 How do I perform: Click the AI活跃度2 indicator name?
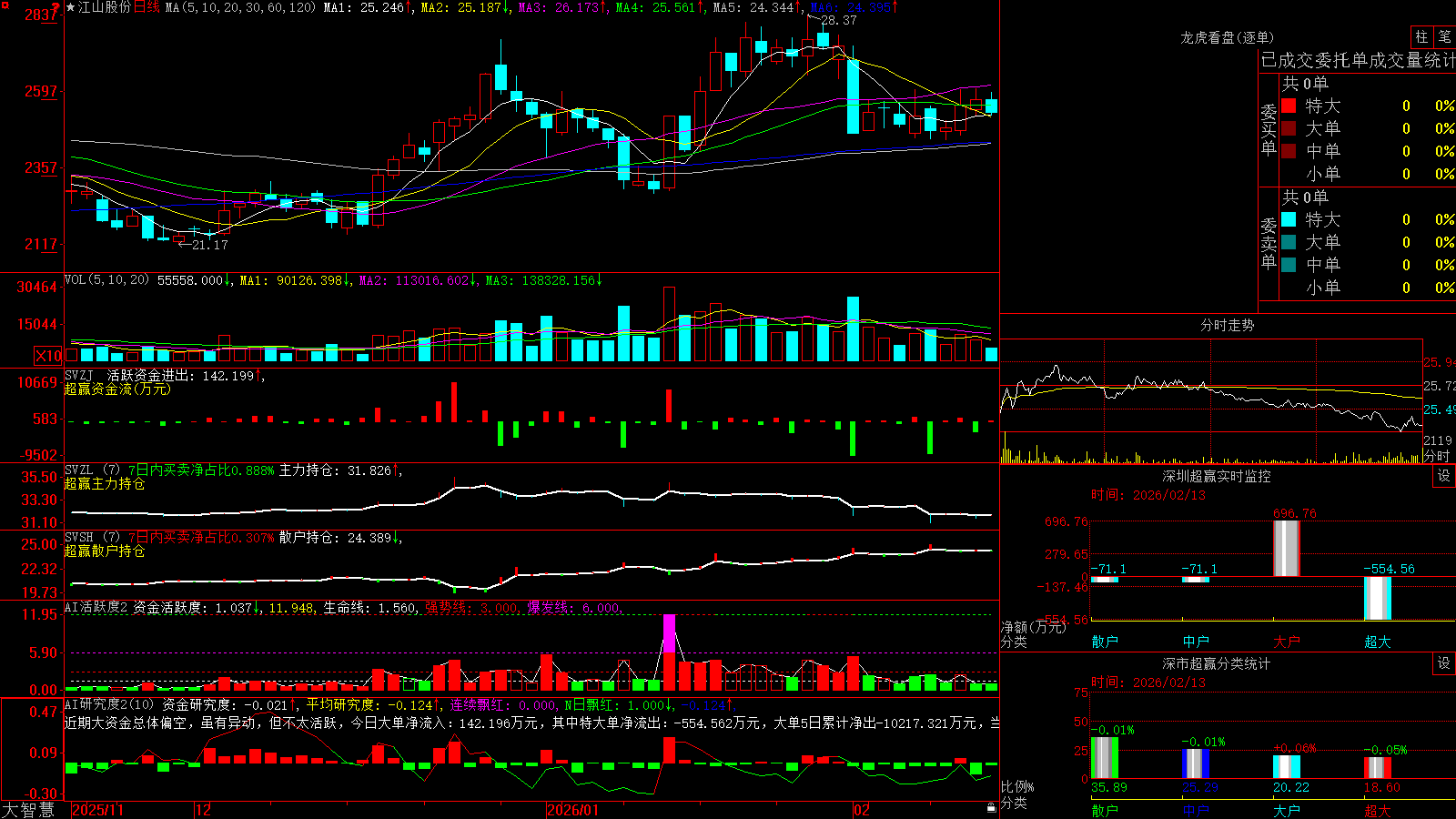point(96,608)
